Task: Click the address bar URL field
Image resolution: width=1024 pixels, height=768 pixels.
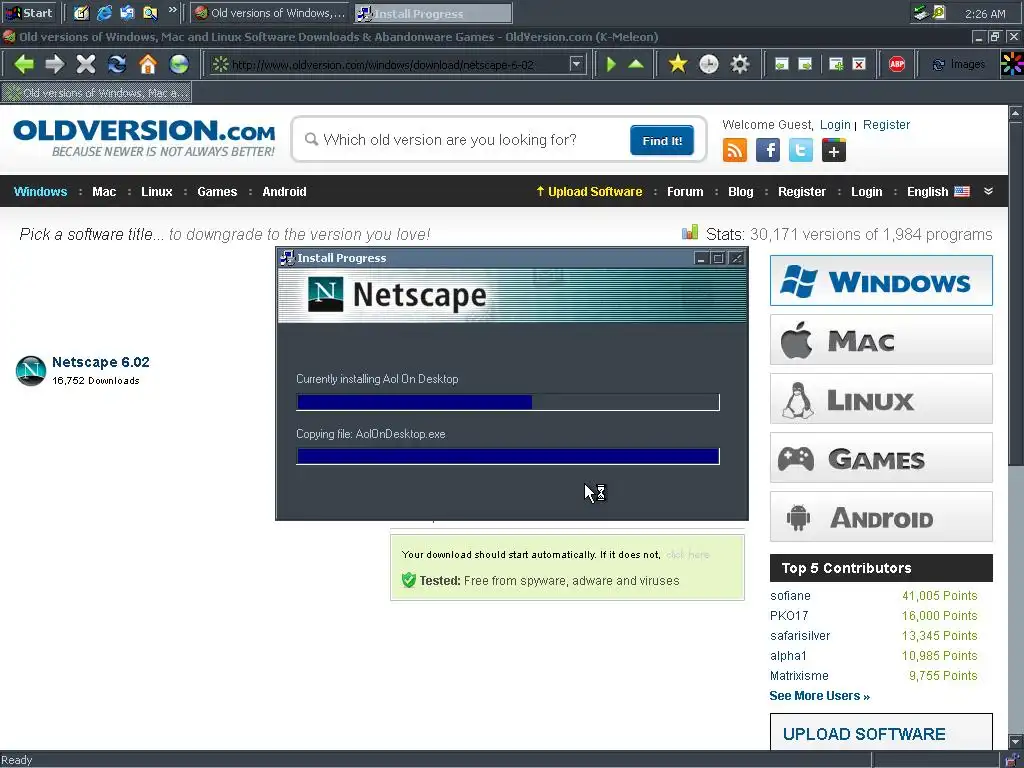Action: tap(400, 65)
